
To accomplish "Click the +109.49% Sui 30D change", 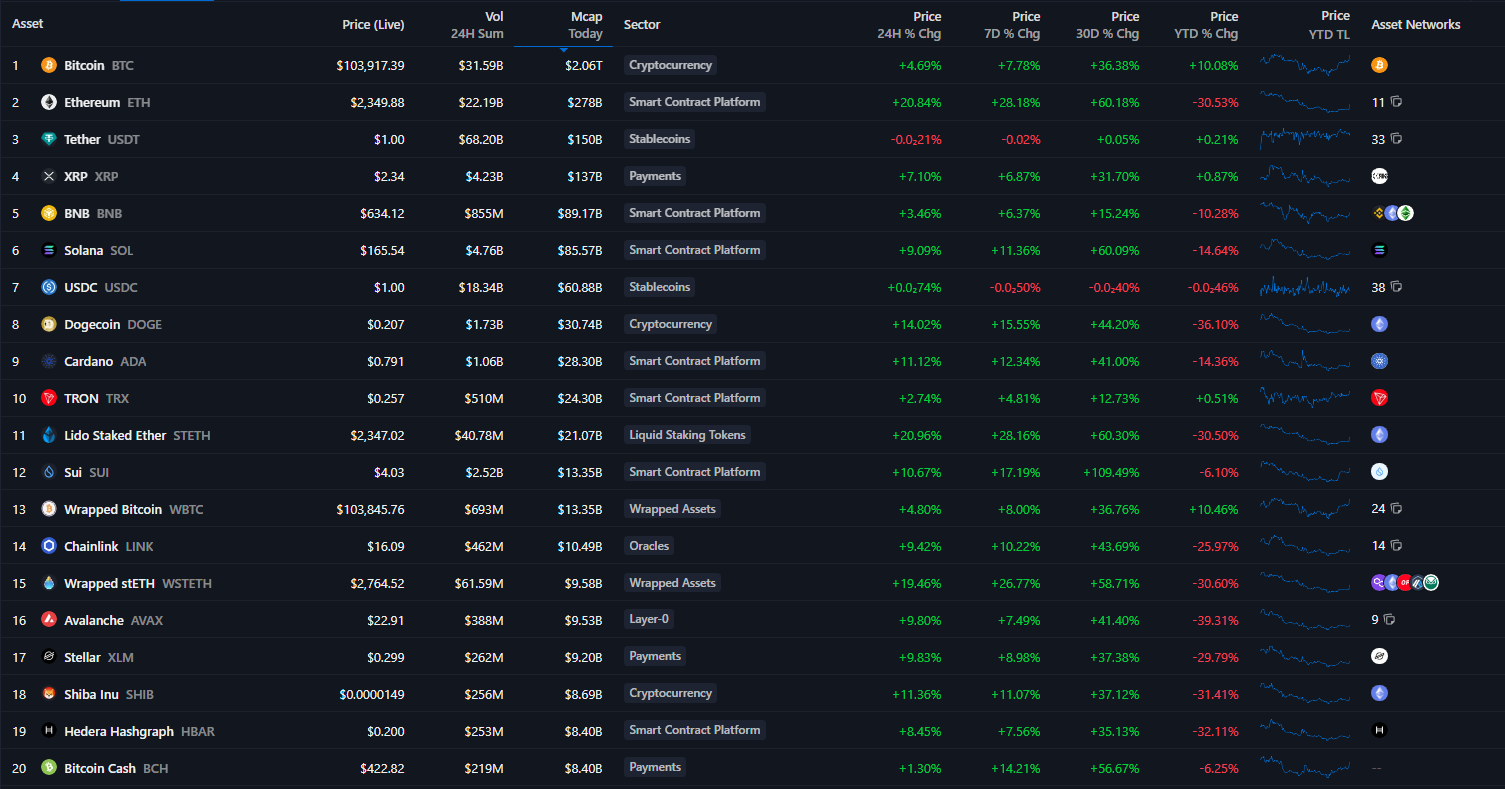I will pyautogui.click(x=1111, y=472).
